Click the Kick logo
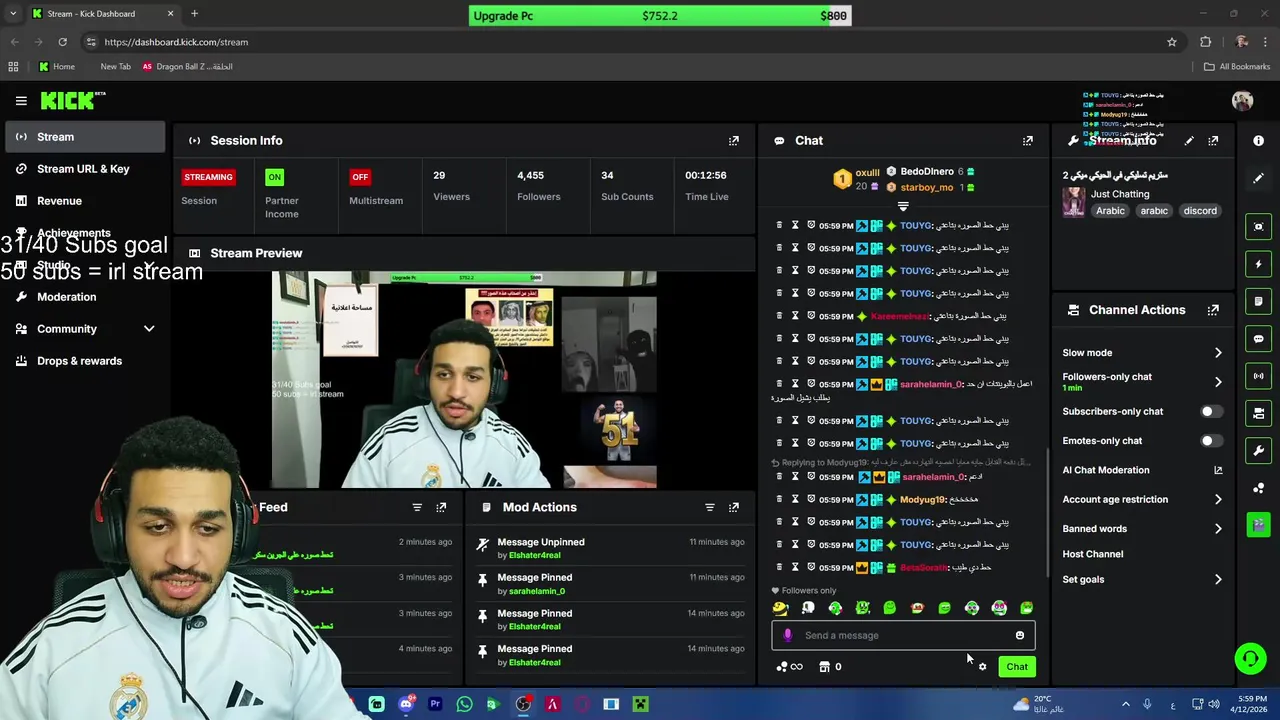1280x720 pixels. pyautogui.click(x=72, y=100)
